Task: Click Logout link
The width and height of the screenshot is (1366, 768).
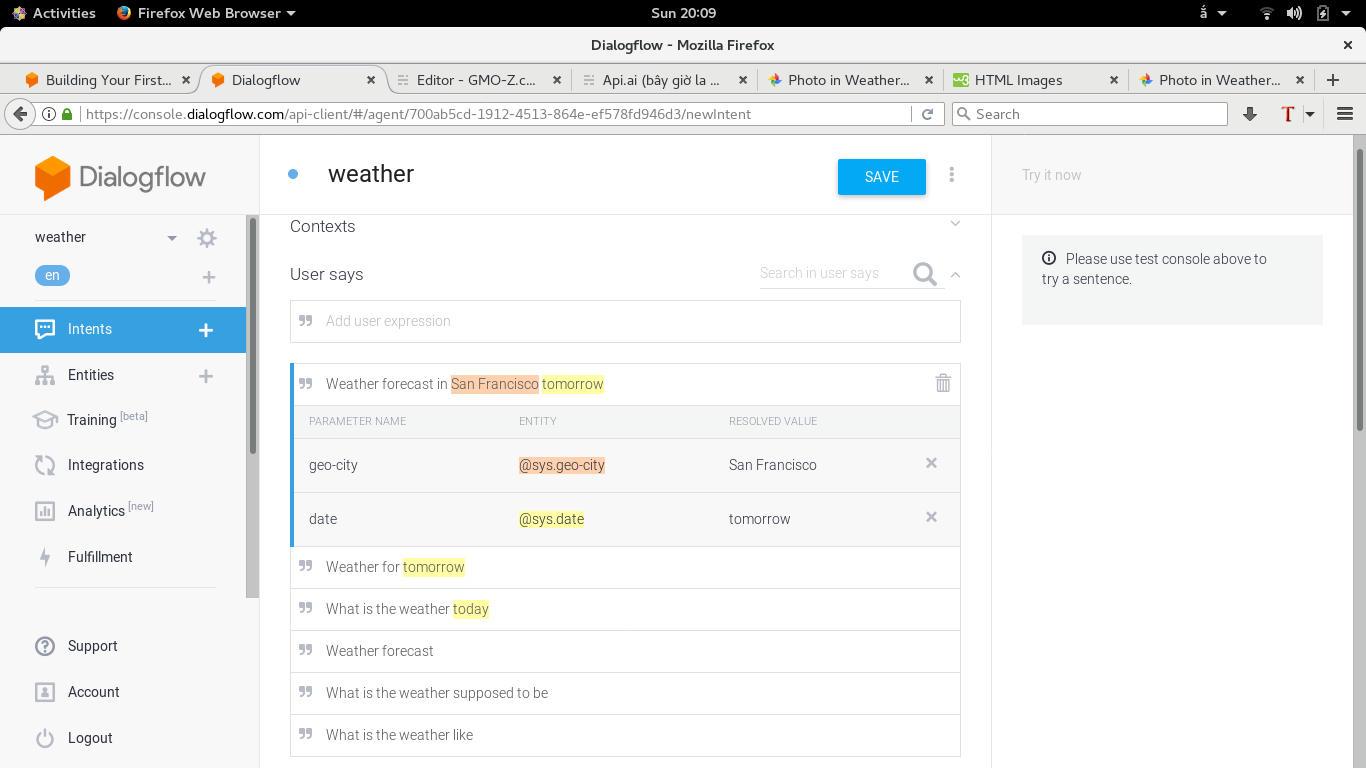Action: 90,738
